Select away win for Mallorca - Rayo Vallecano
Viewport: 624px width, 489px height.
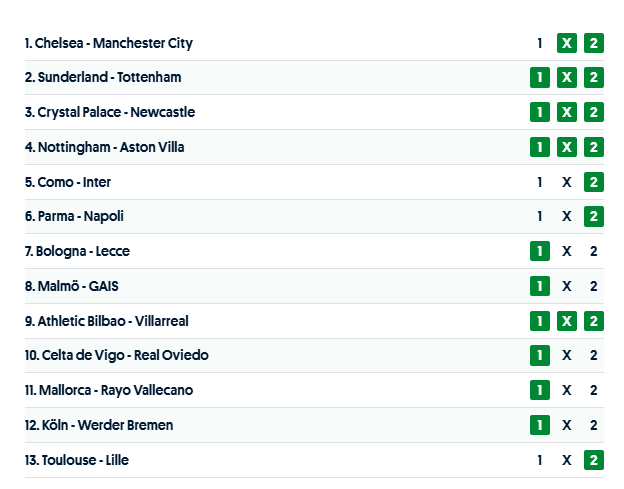594,390
